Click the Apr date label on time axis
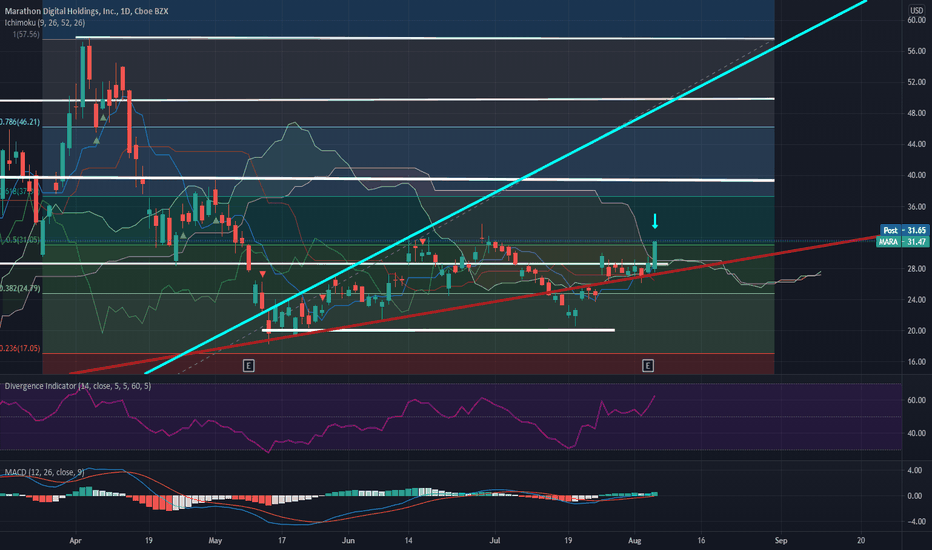Screen dimensions: 932x550 75,540
